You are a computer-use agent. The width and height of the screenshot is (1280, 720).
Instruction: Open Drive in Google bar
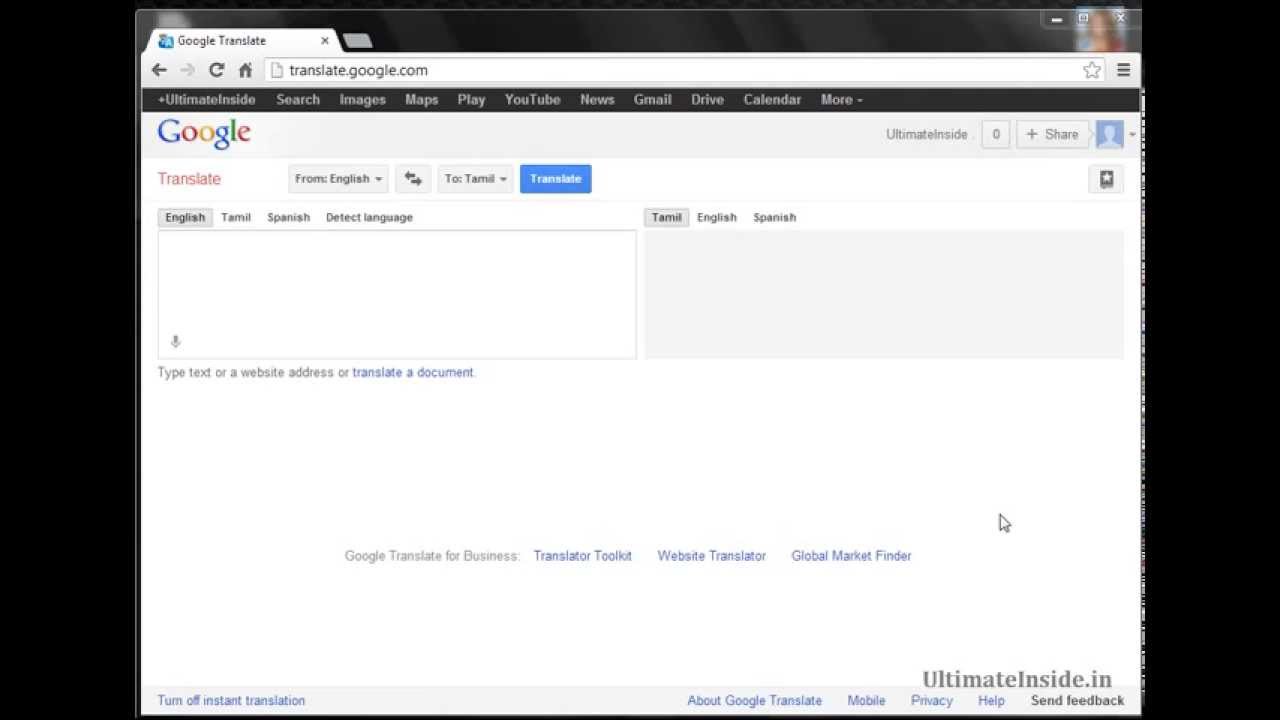(707, 100)
